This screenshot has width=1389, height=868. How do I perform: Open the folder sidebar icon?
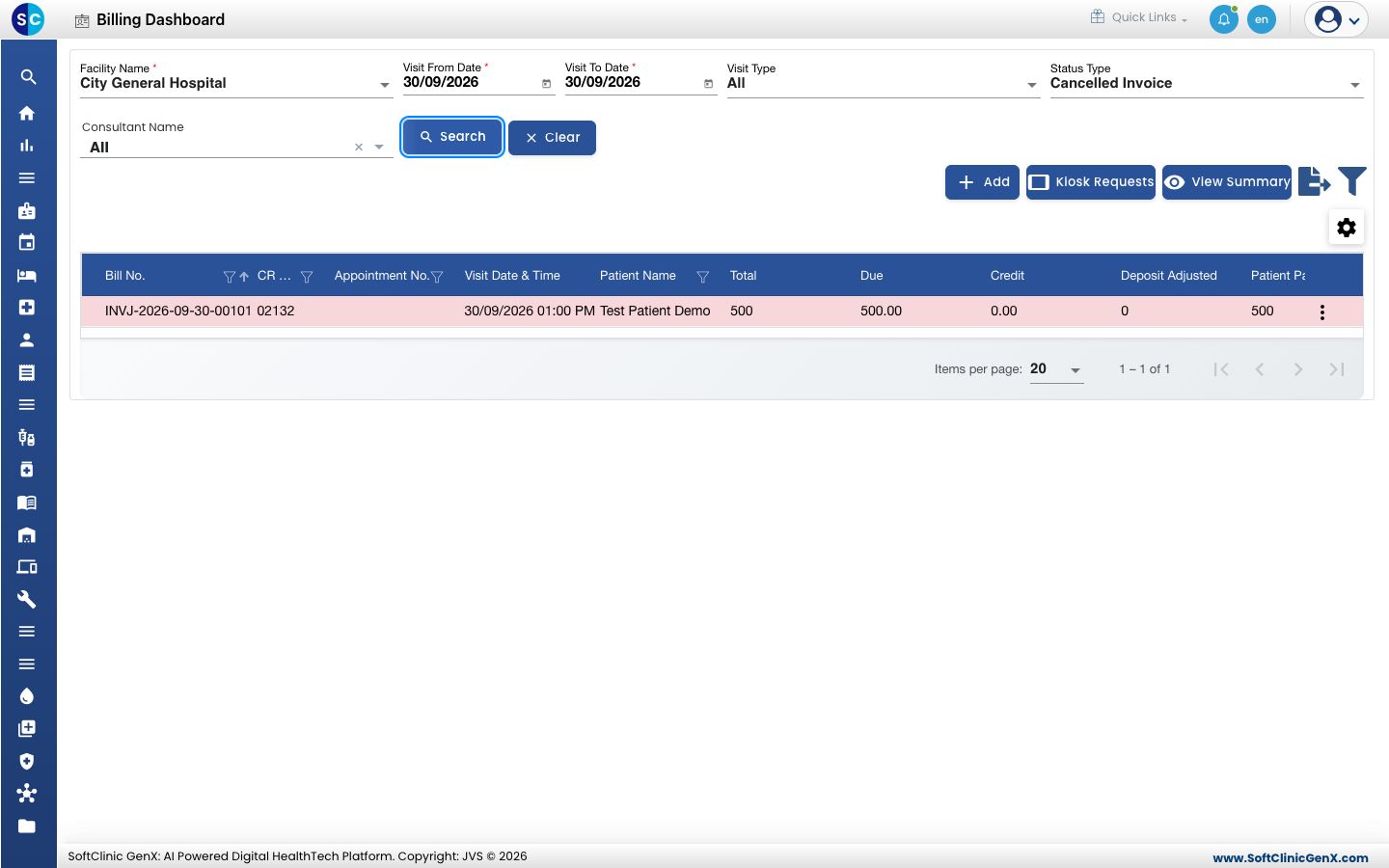coord(27,826)
